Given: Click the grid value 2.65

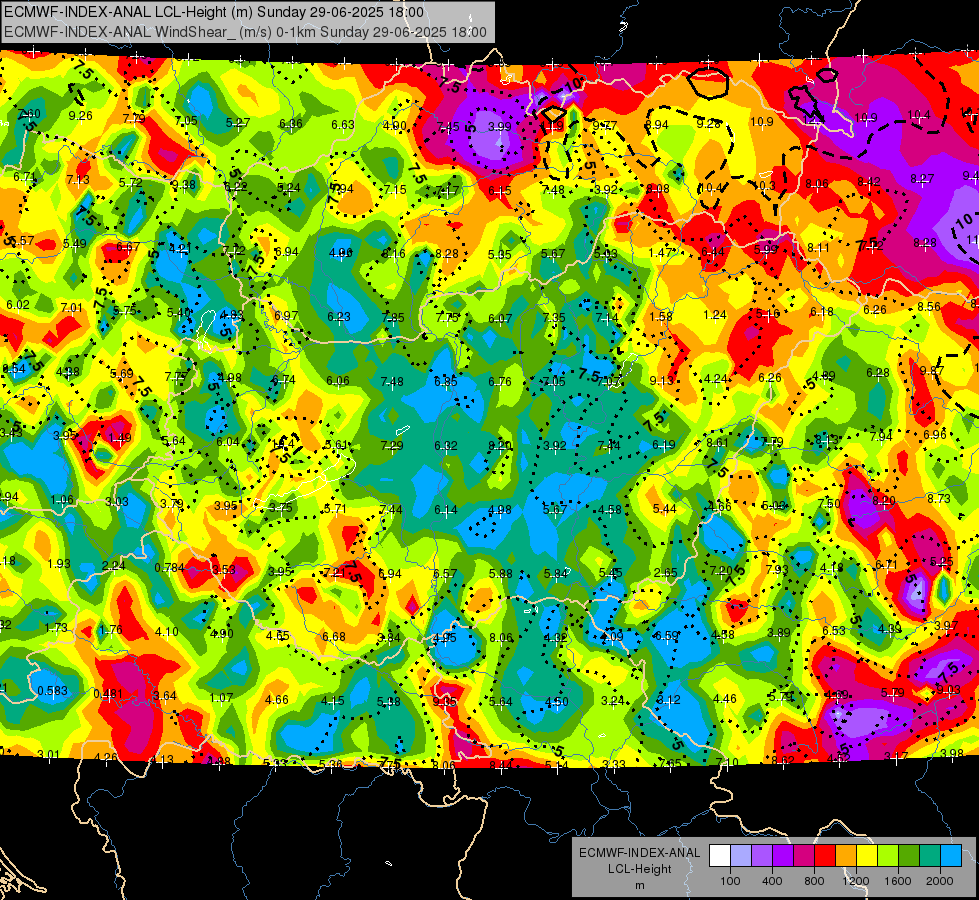Looking at the screenshot, I should click(666, 572).
